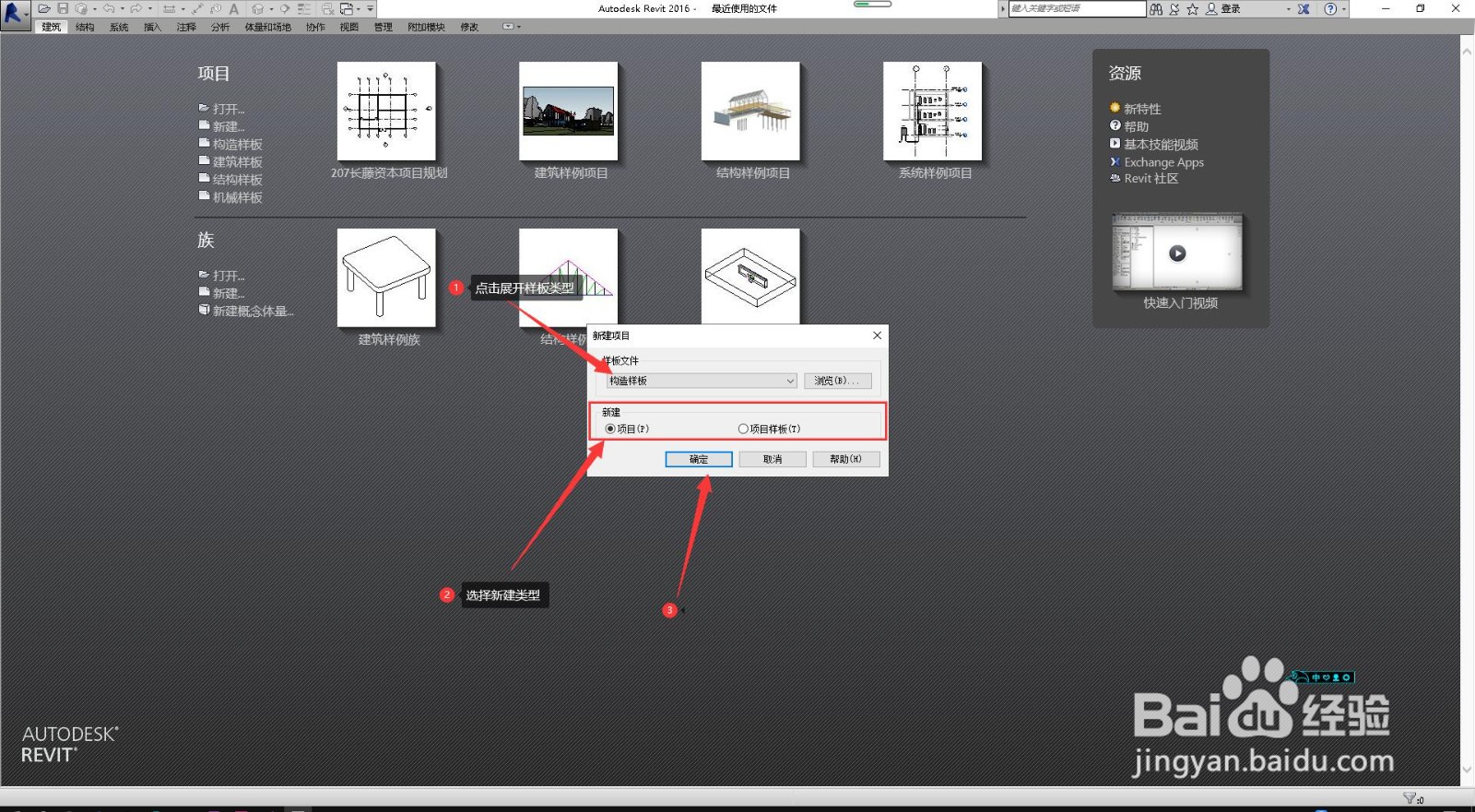Click the Measure tool icon in quick access toolbar
This screenshot has width=1475, height=812.
coord(169,8)
